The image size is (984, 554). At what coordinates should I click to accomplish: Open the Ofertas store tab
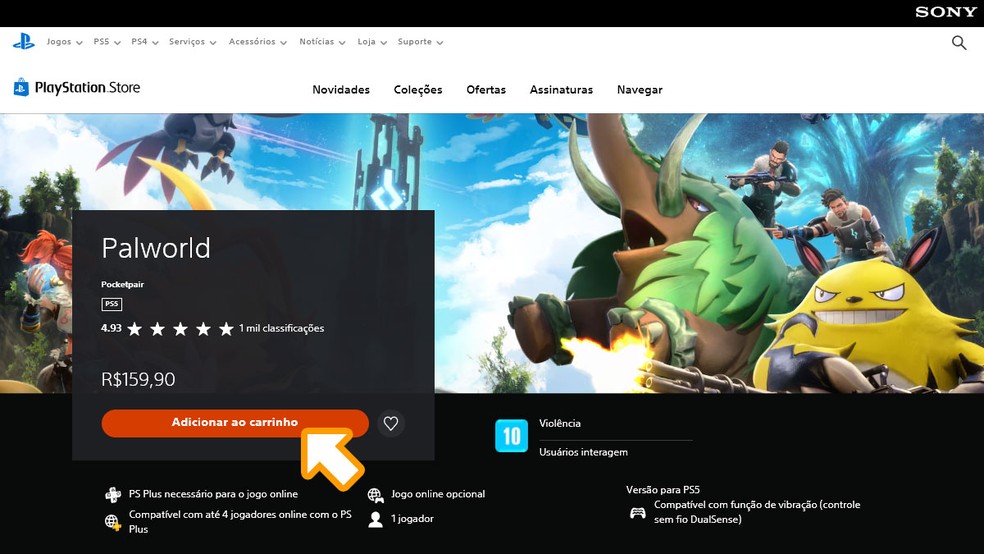[x=486, y=90]
